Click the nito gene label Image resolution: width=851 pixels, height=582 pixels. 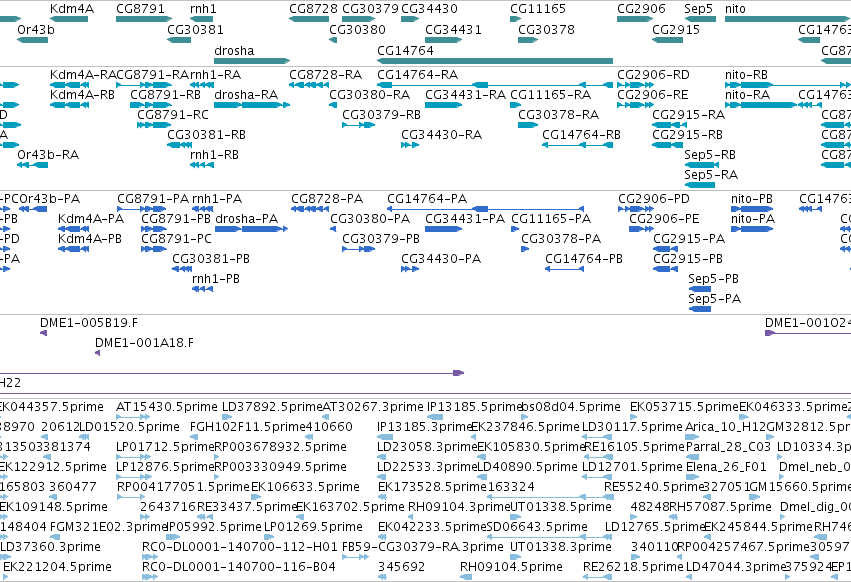point(735,9)
